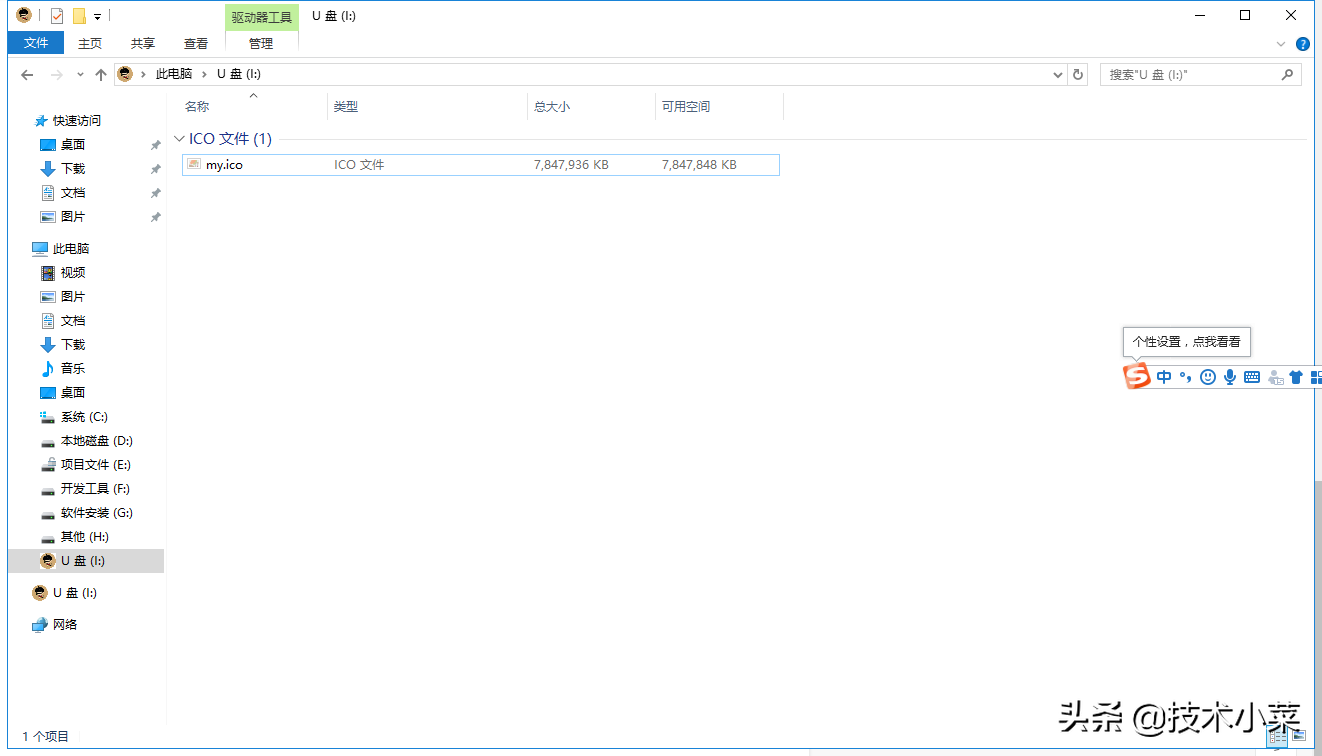Viewport: 1322px width, 756px height.
Task: Toggle Sogou punctuation mode icon
Action: click(x=1186, y=378)
